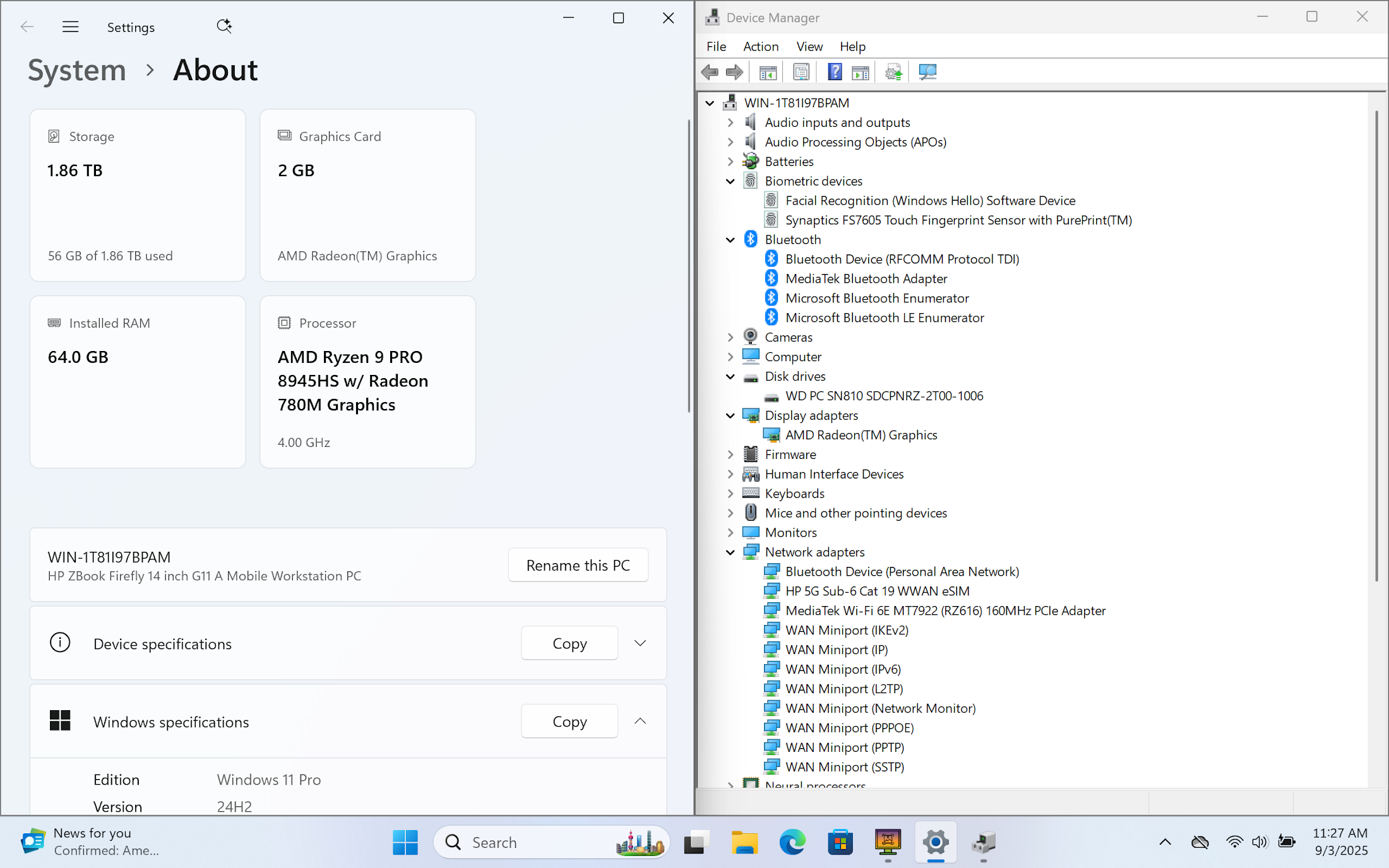Click Forward arrow in Device Manager toolbar
Viewport: 1389px width, 868px height.
coord(734,72)
